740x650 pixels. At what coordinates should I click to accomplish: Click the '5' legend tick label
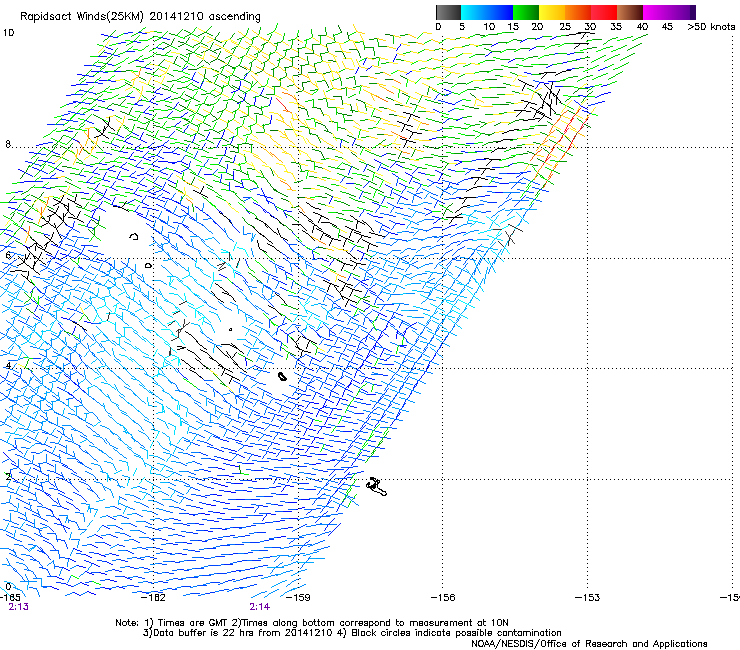coord(462,26)
